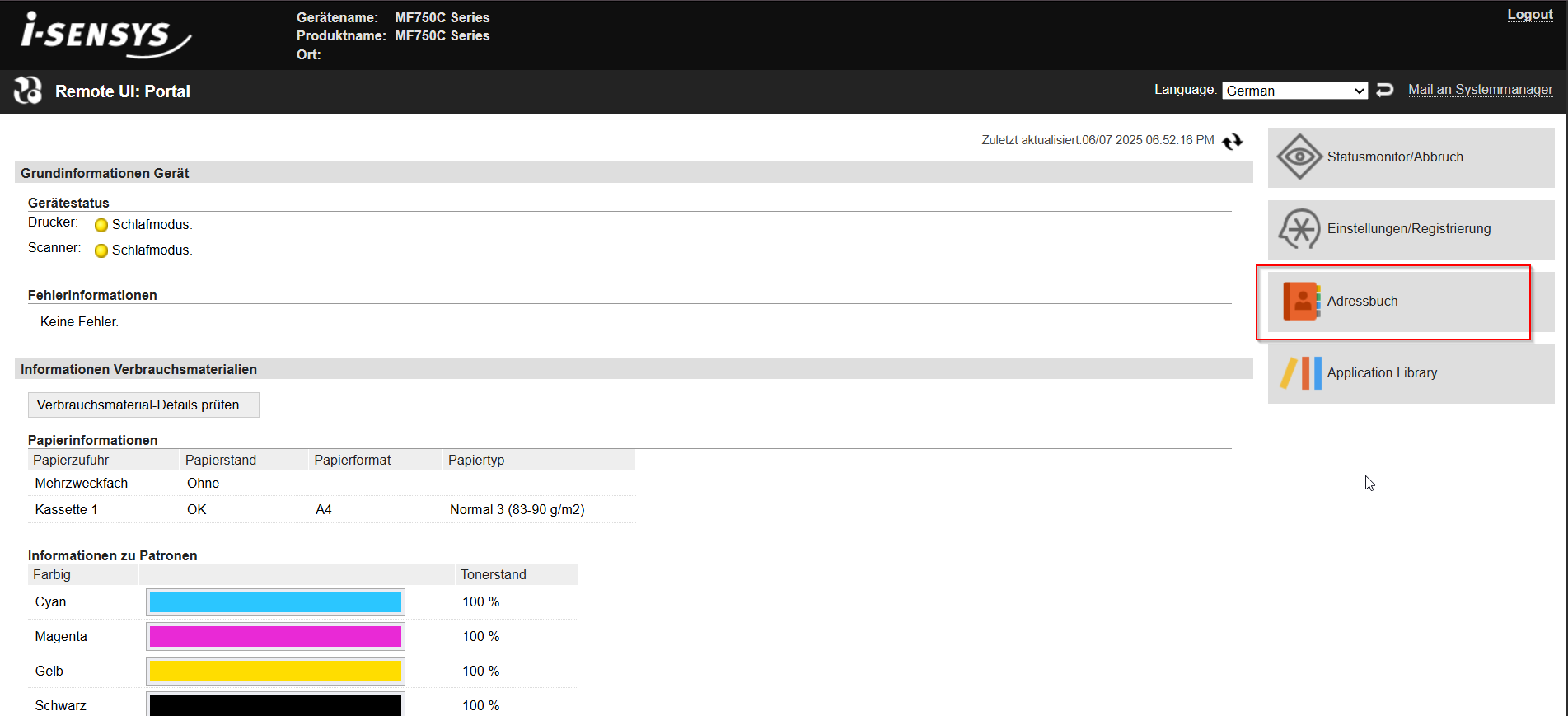Click the yellow Drucker status indicator
This screenshot has width=1568, height=716.
(101, 226)
